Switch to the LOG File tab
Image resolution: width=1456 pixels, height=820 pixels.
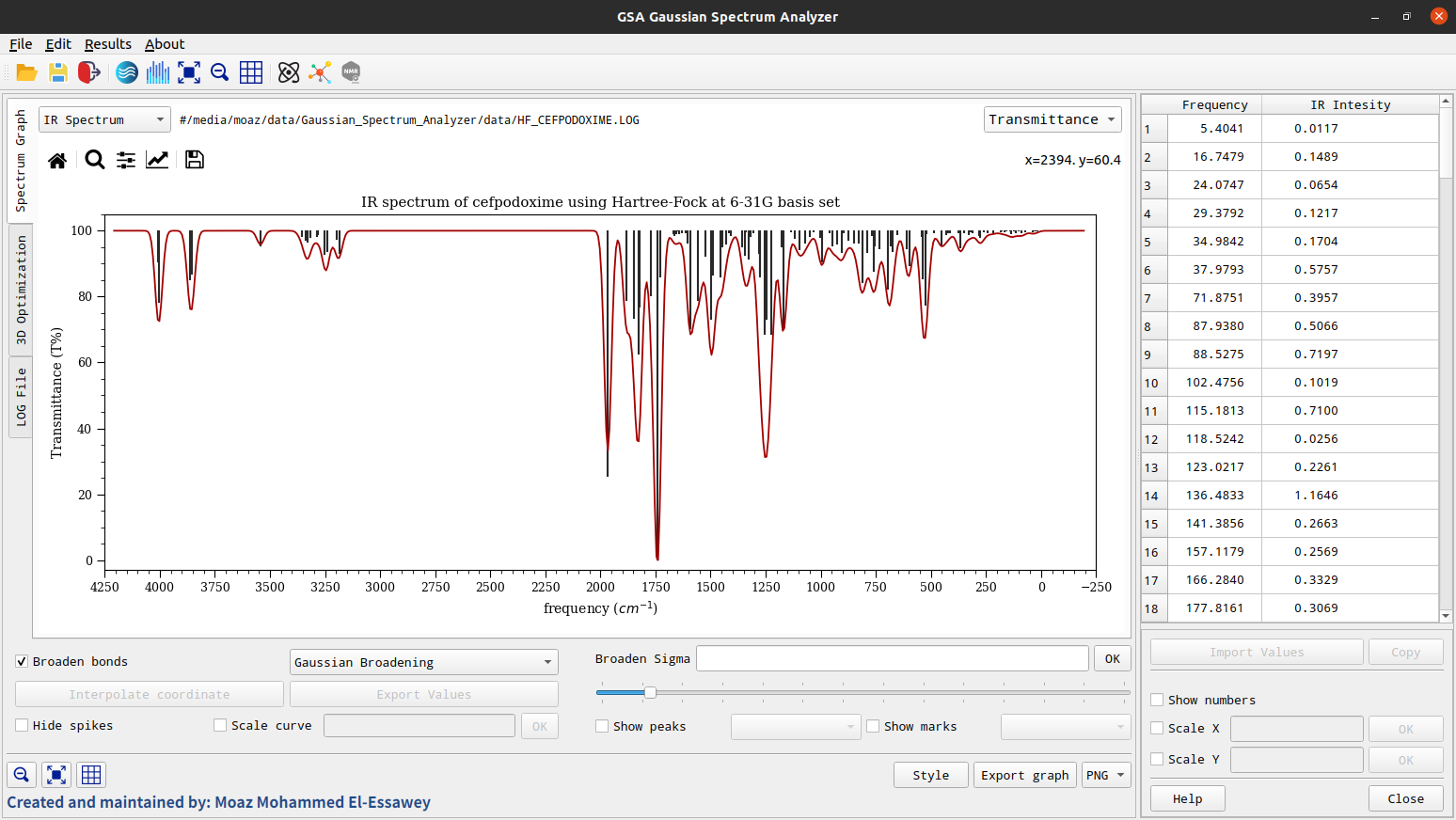pos(21,397)
